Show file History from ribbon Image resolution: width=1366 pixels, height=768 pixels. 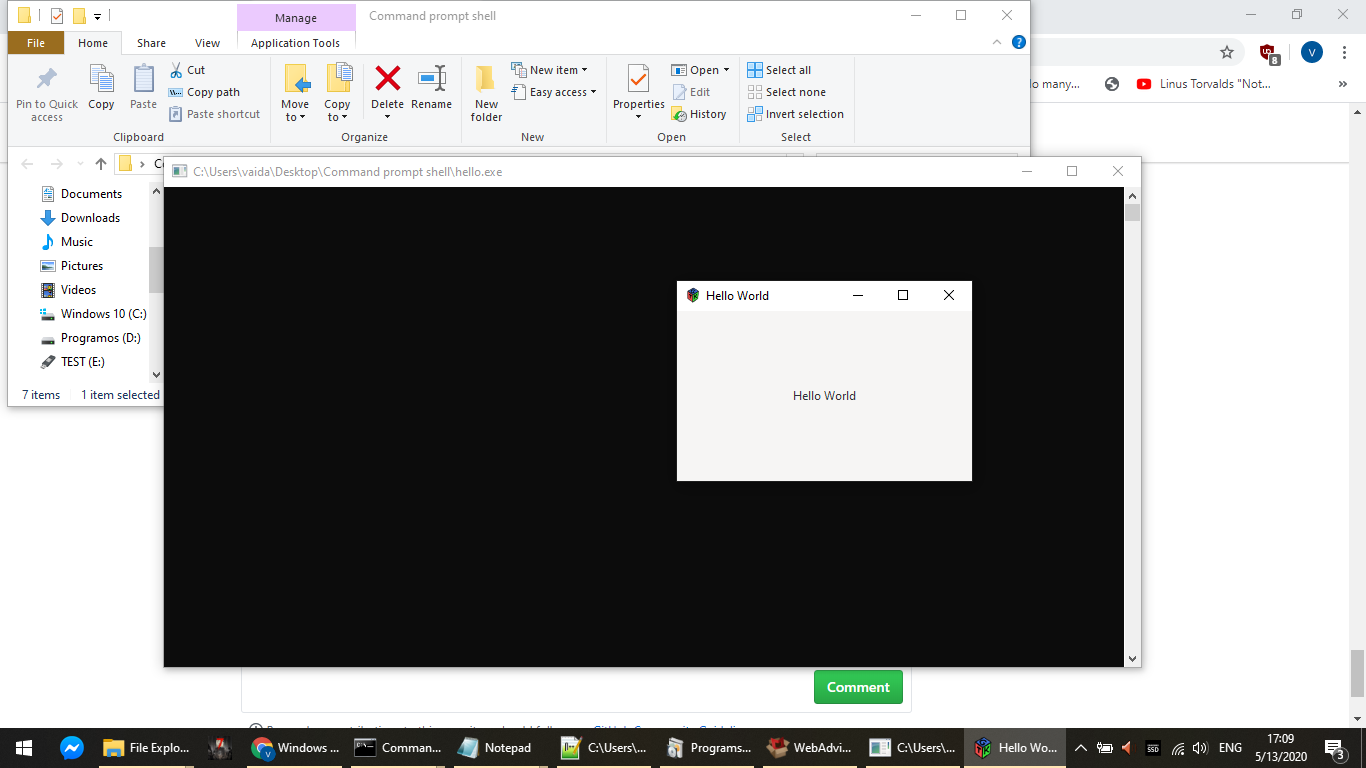coord(699,114)
